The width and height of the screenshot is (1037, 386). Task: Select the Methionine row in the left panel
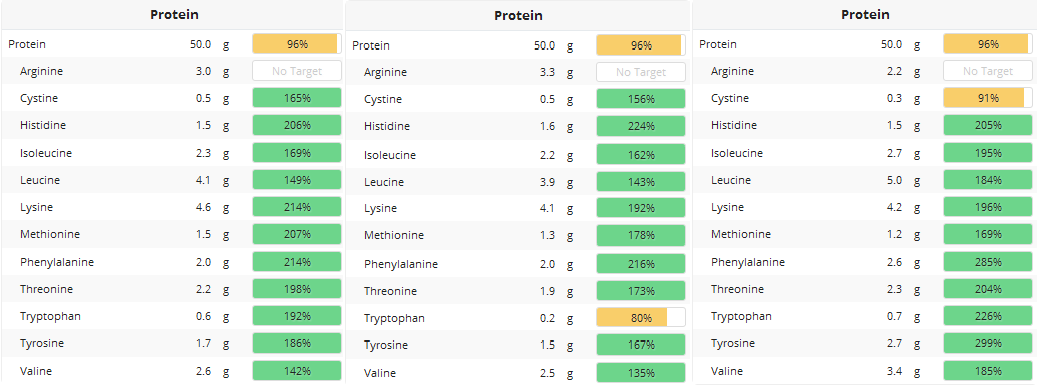(173, 235)
